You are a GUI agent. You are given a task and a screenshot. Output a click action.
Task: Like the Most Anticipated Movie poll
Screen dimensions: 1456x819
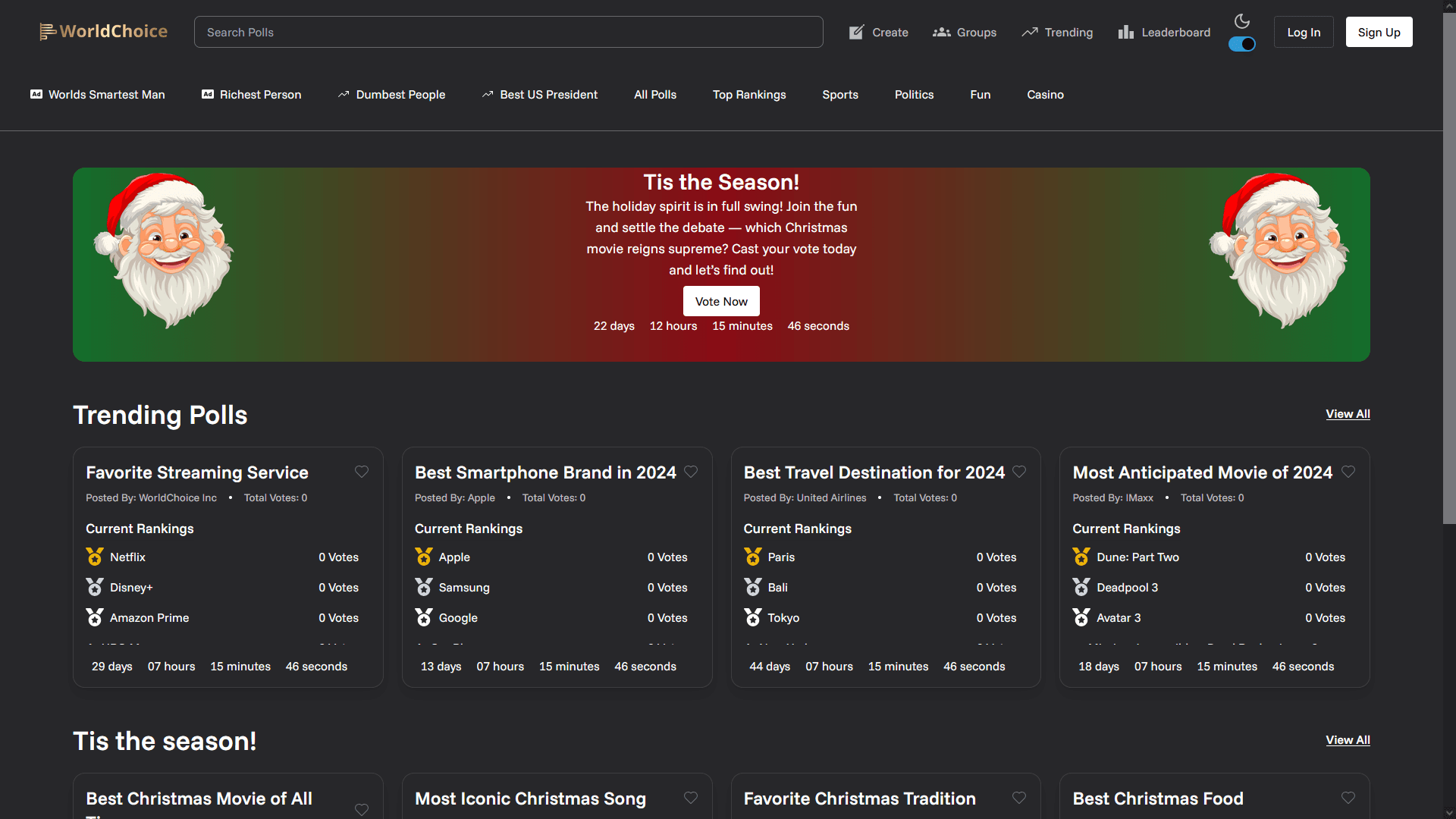pyautogui.click(x=1348, y=472)
